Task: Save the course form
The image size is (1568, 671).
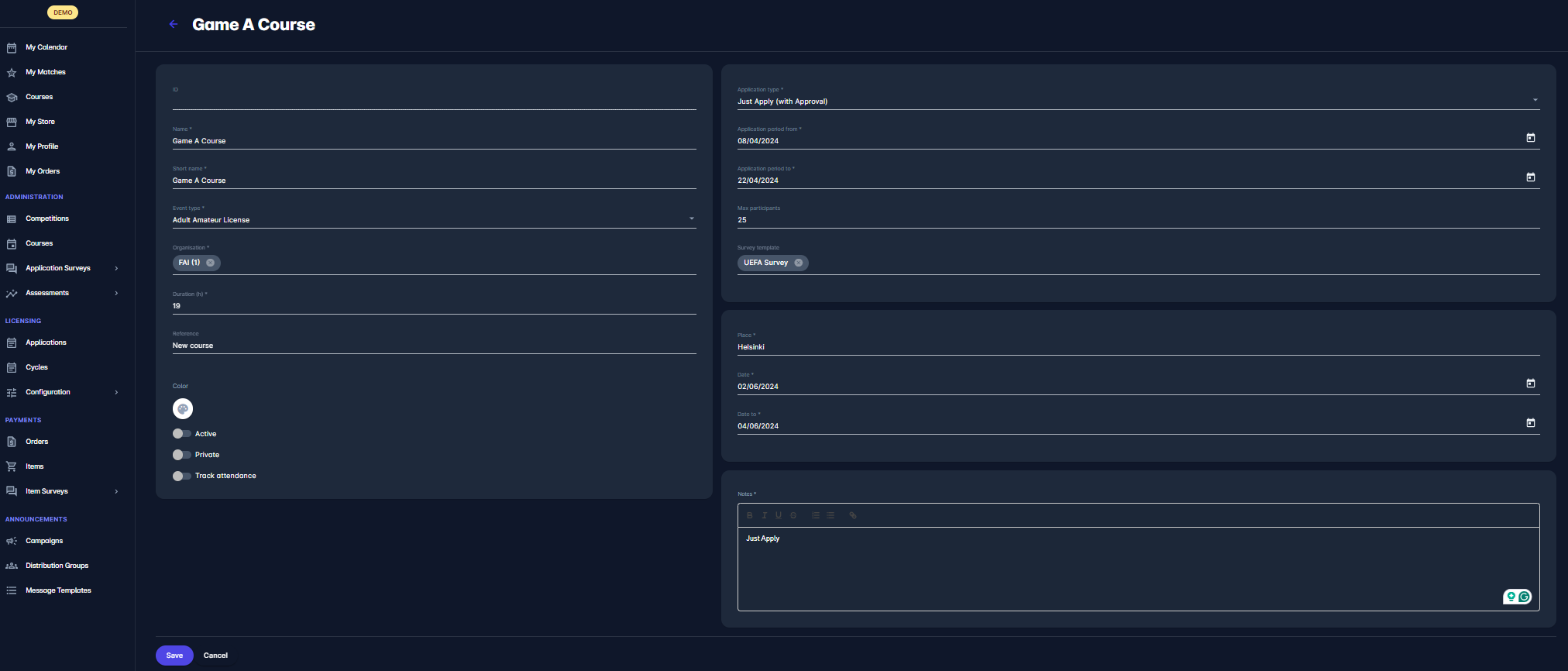Action: click(174, 656)
